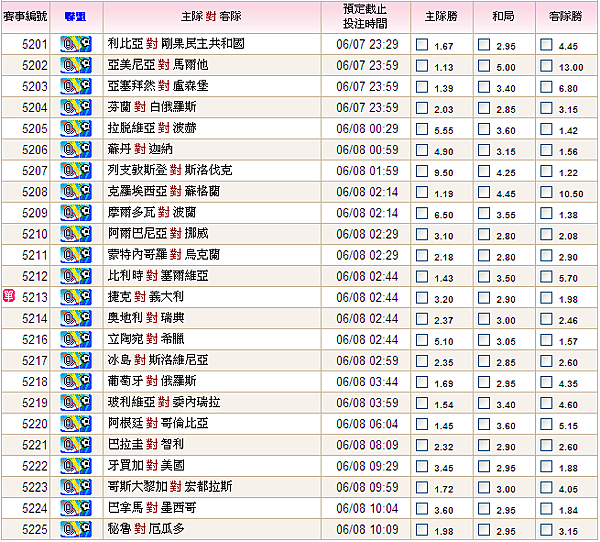Click the league icon for match 5218
This screenshot has width=600, height=542.
(76, 382)
